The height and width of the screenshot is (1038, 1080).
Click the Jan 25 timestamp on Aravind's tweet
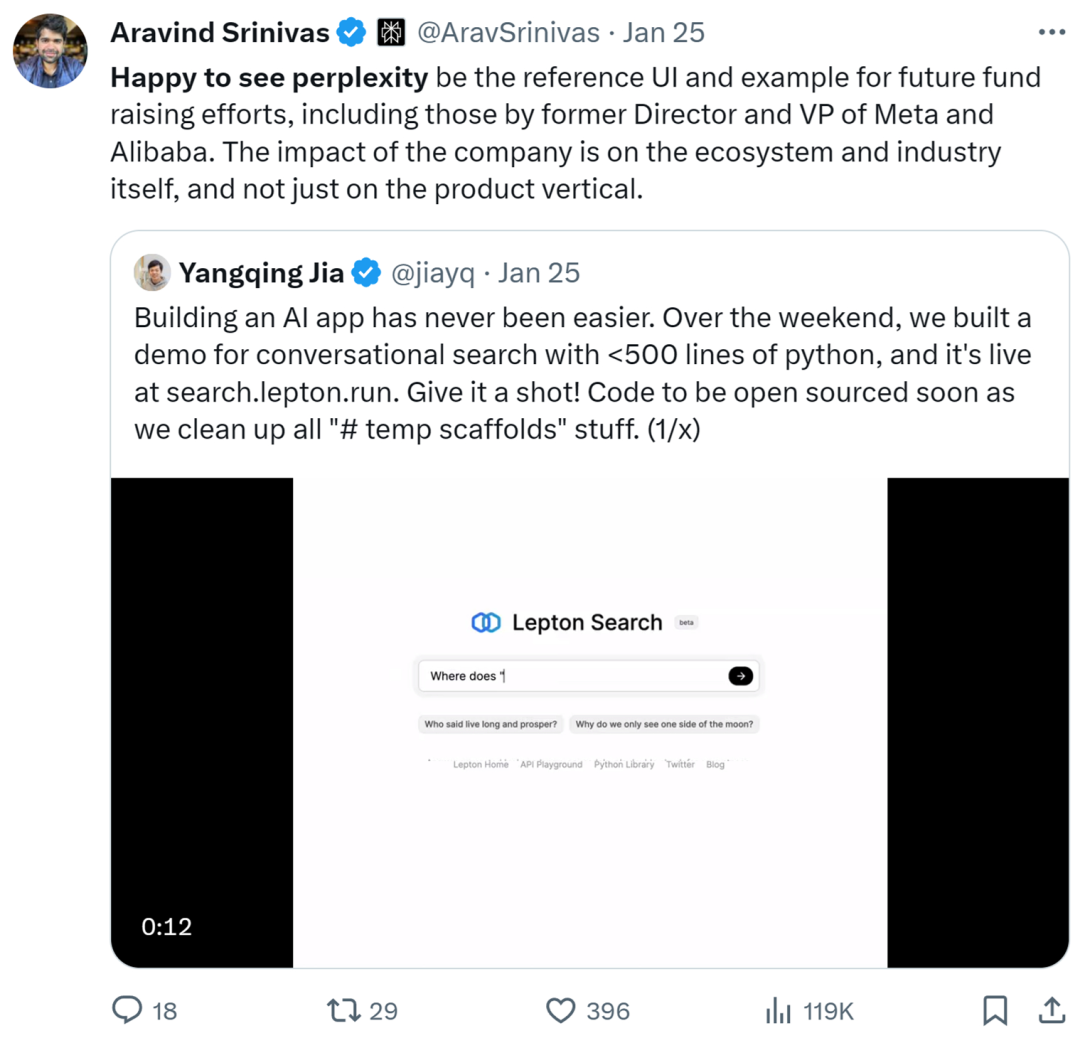(x=663, y=31)
